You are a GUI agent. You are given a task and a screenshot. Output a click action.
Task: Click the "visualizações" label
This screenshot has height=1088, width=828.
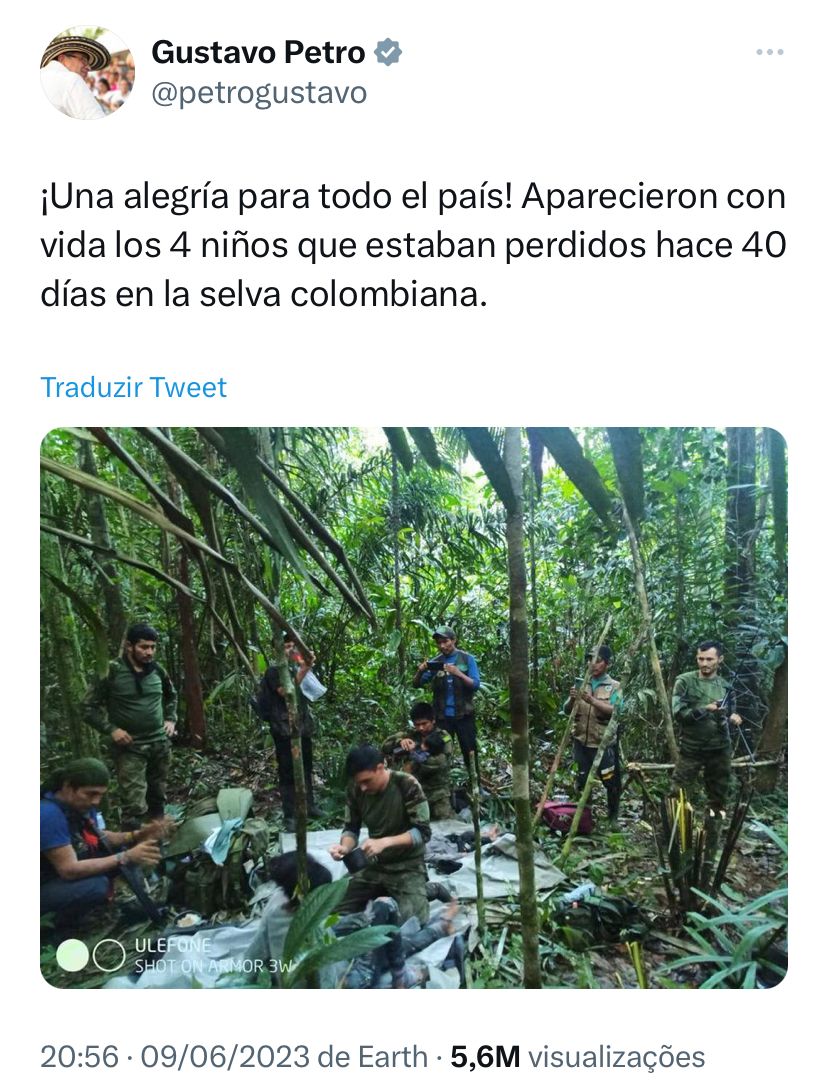tap(616, 1057)
